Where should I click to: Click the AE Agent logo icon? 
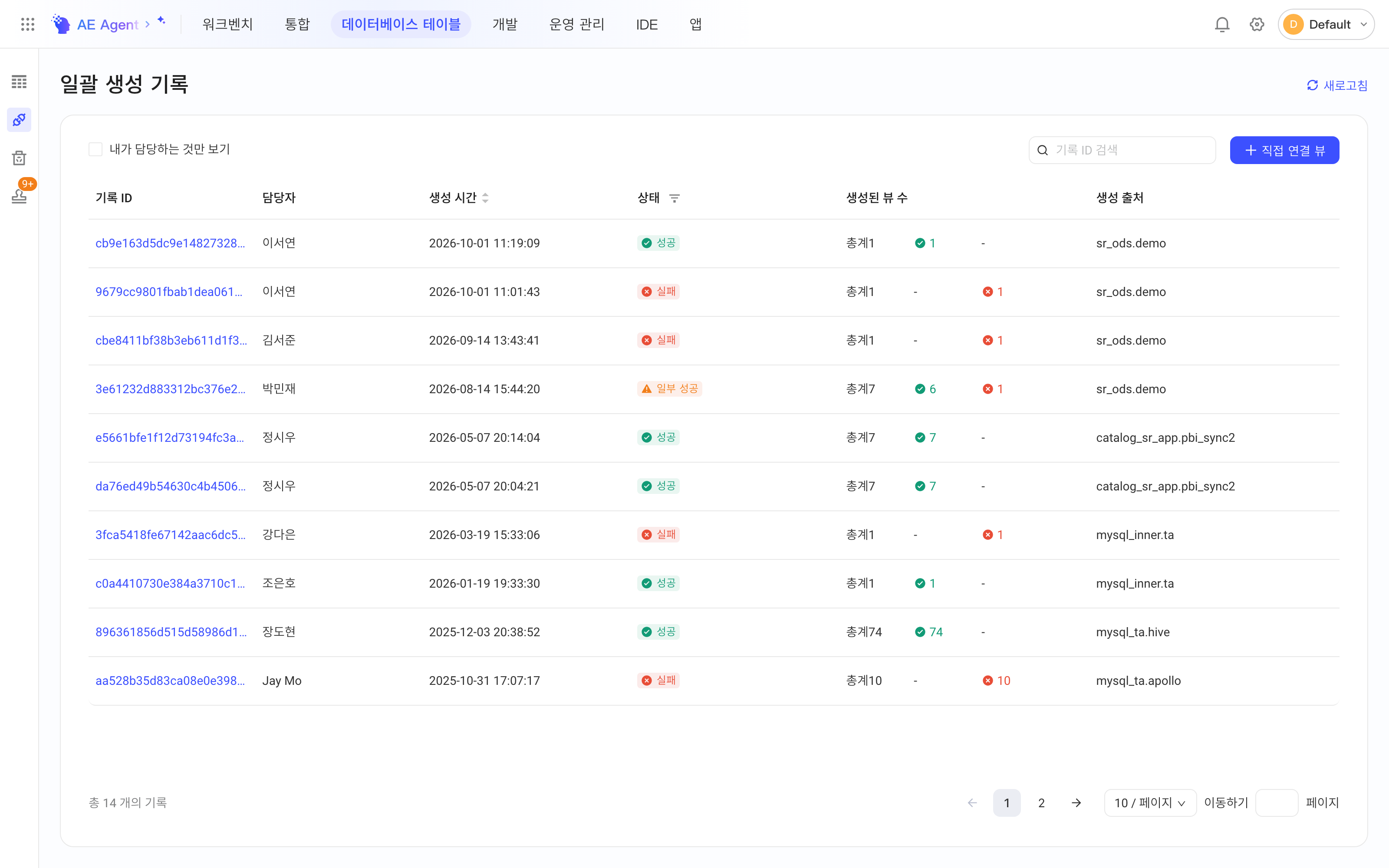pos(61,24)
